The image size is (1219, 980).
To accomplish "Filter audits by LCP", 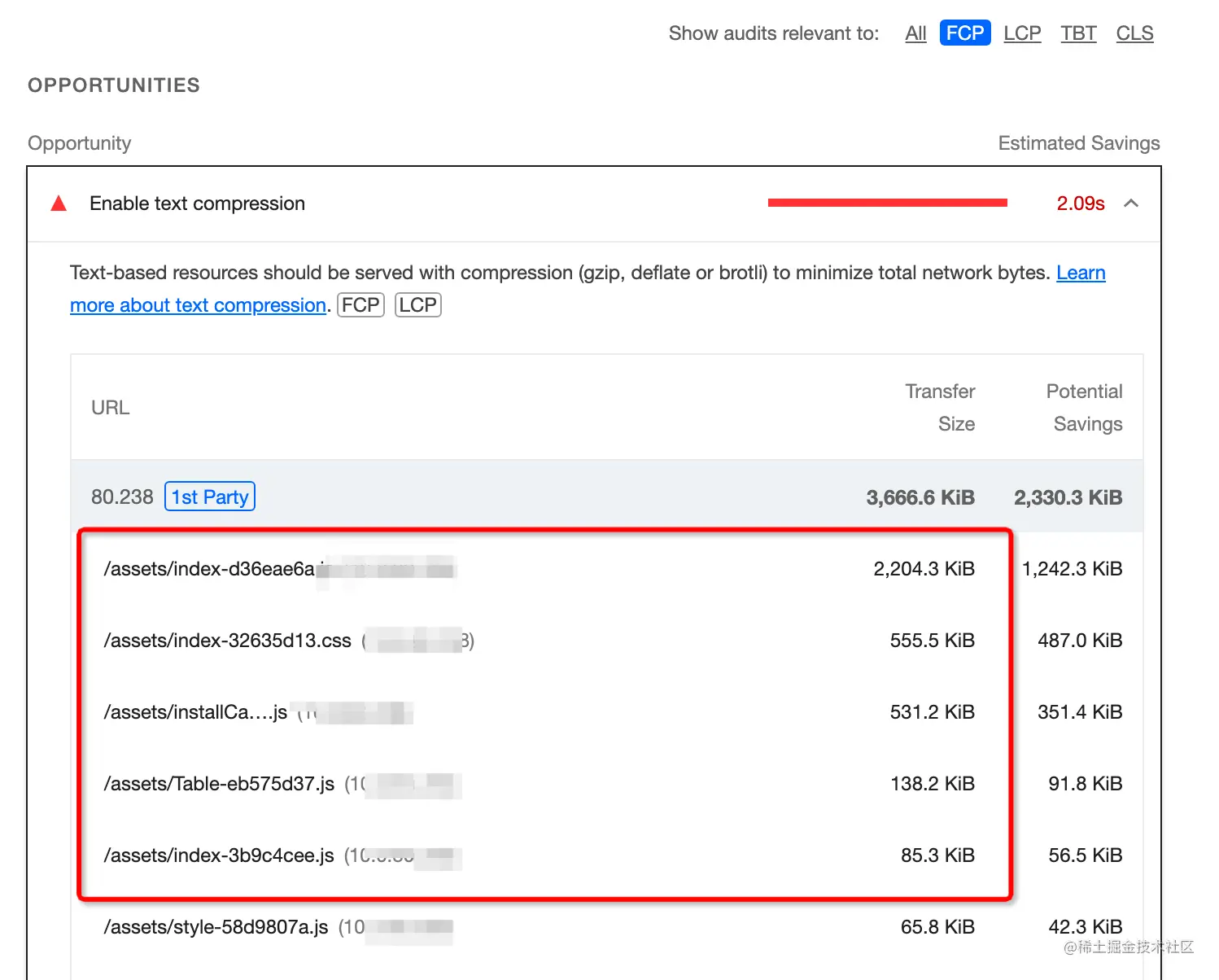I will pos(1022,33).
